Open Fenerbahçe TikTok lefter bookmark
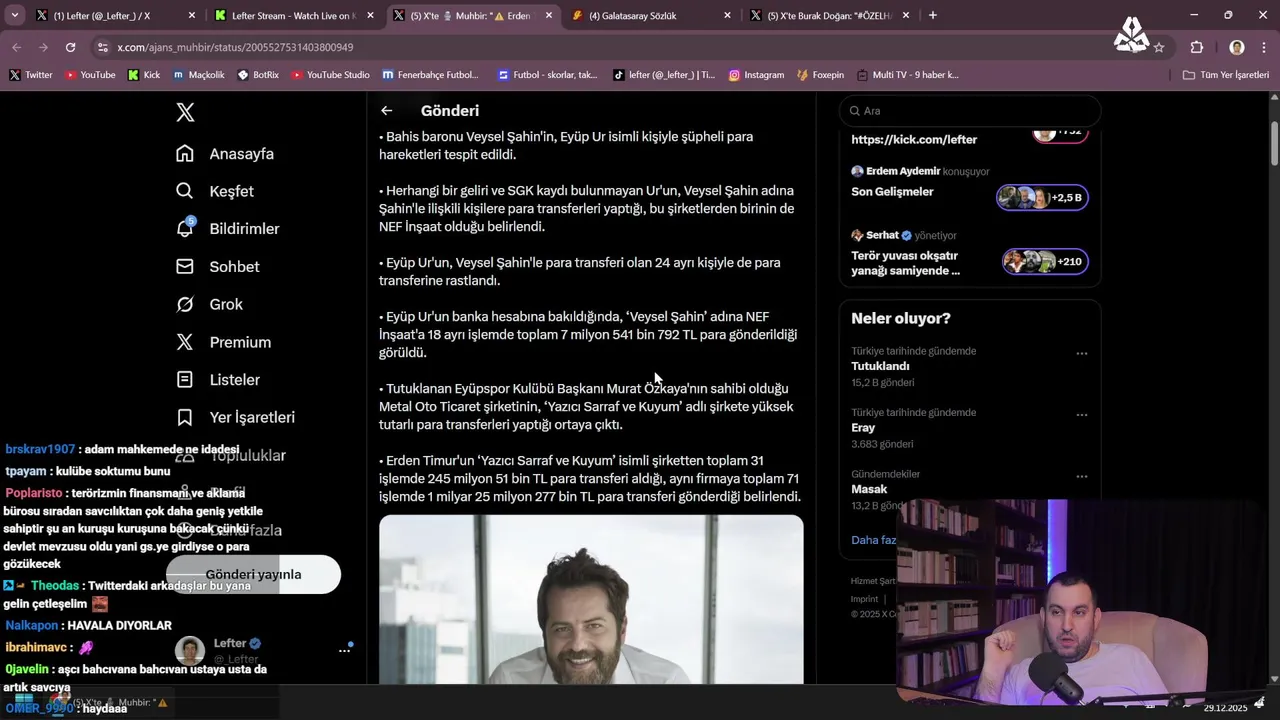1280x720 pixels. pos(664,75)
